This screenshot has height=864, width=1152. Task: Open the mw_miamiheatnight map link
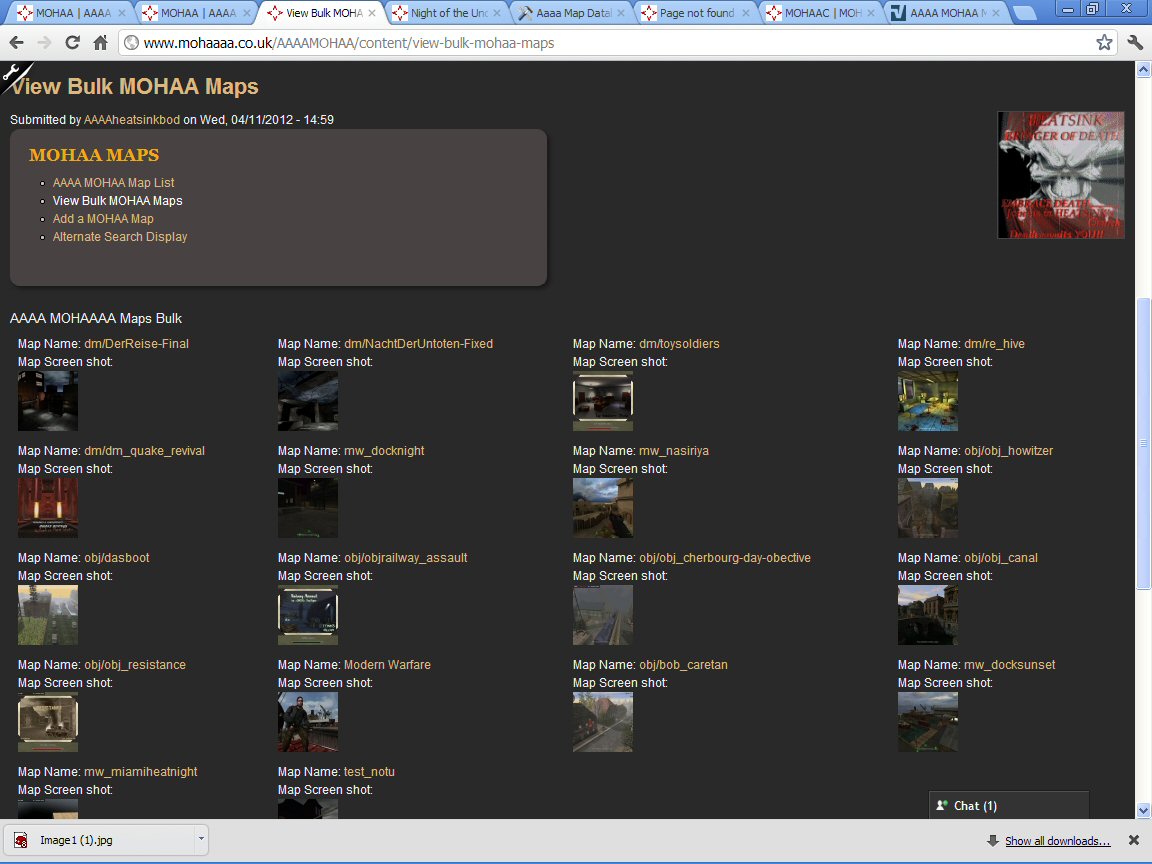141,771
